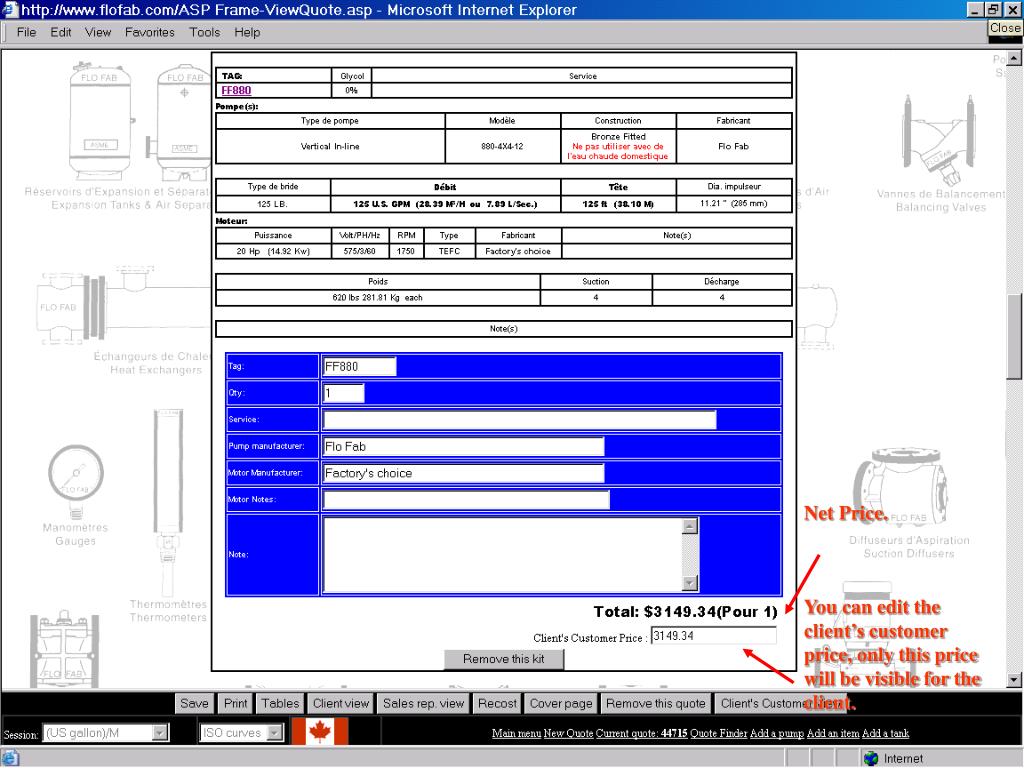The image size is (1024, 768).
Task: Click the Add a tank link
Action: (885, 733)
